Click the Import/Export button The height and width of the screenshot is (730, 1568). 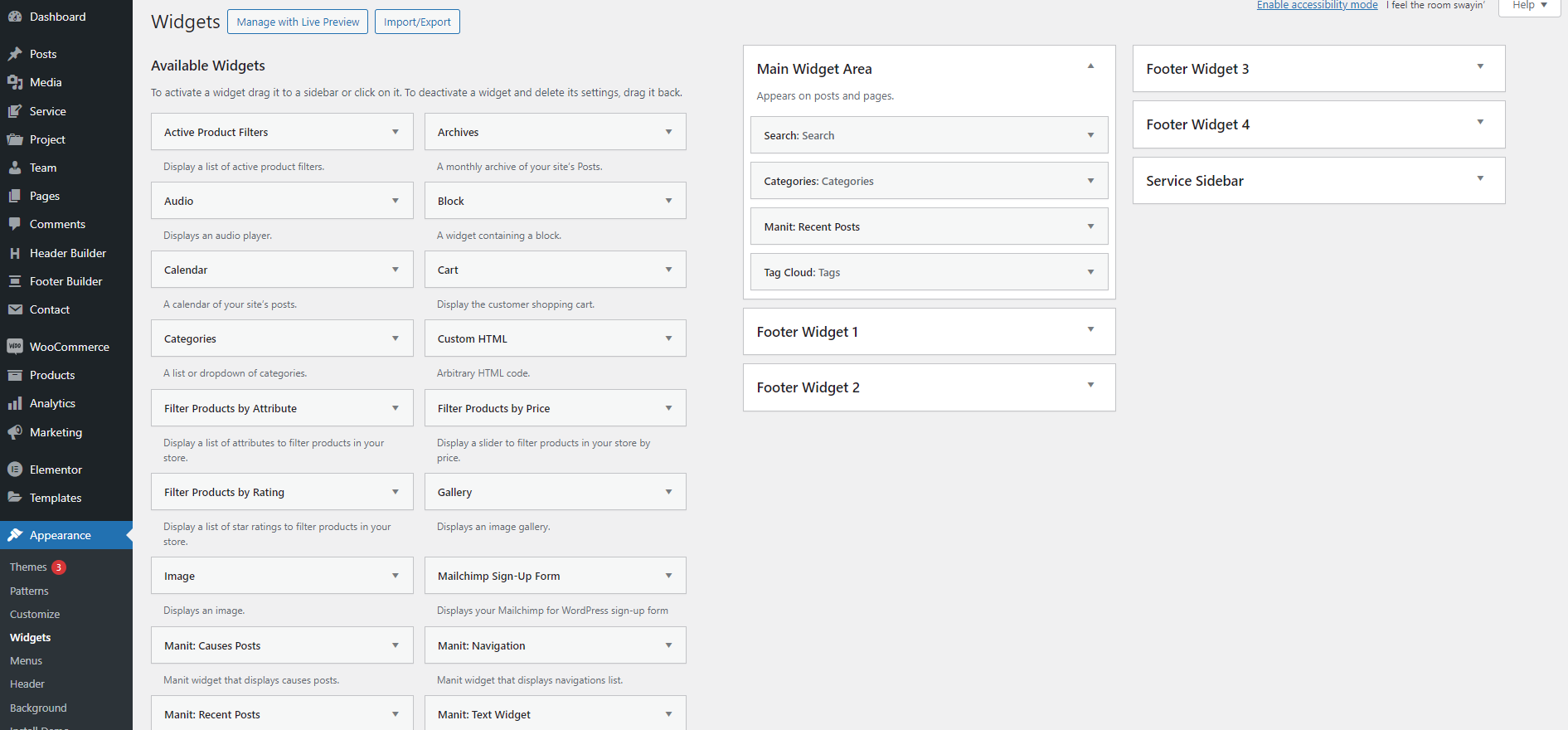click(x=417, y=22)
